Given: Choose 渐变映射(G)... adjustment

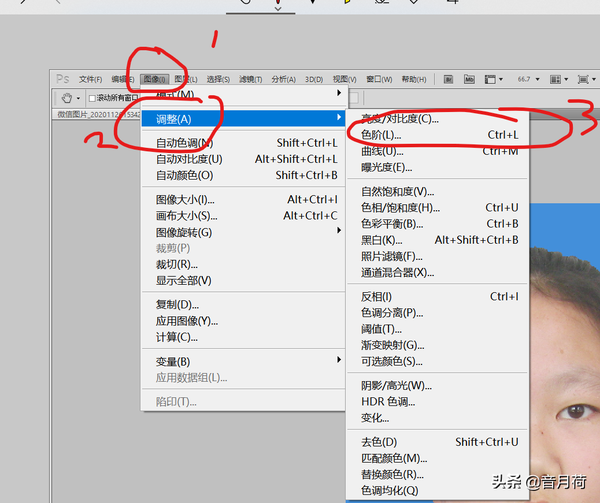Looking at the screenshot, I should 438,345.
